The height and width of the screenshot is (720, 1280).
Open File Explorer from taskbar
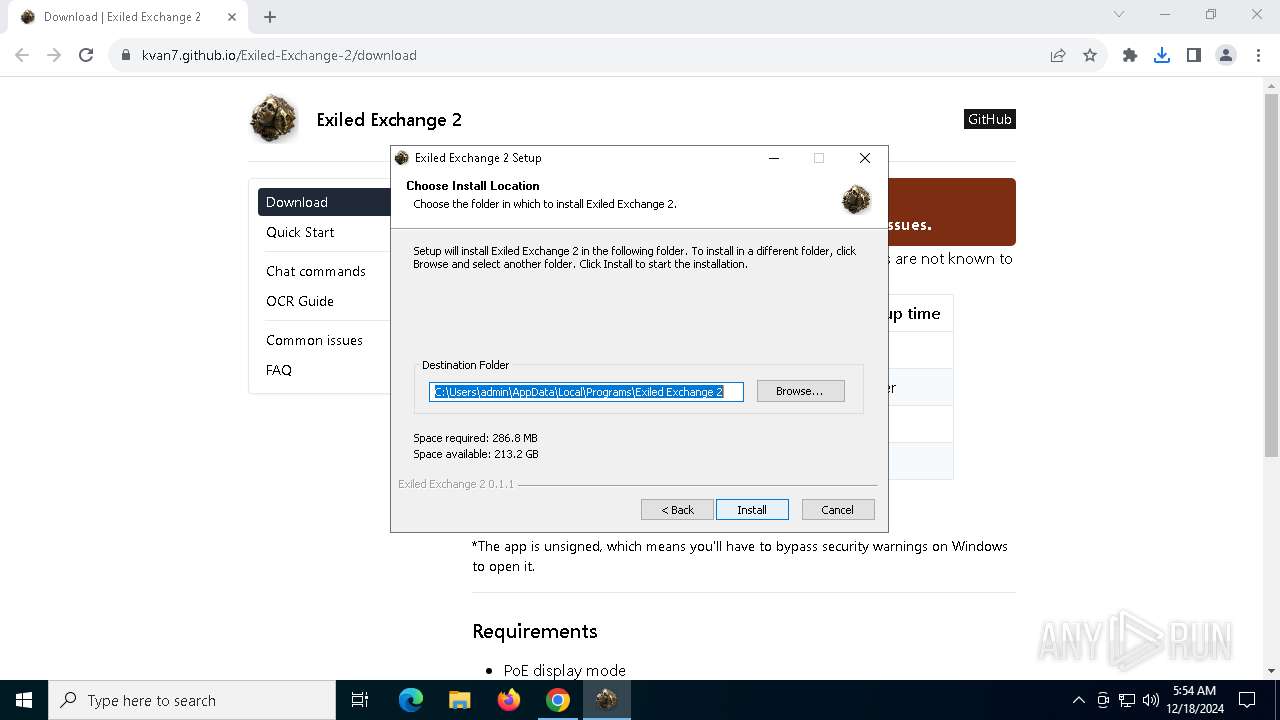pyautogui.click(x=459, y=700)
